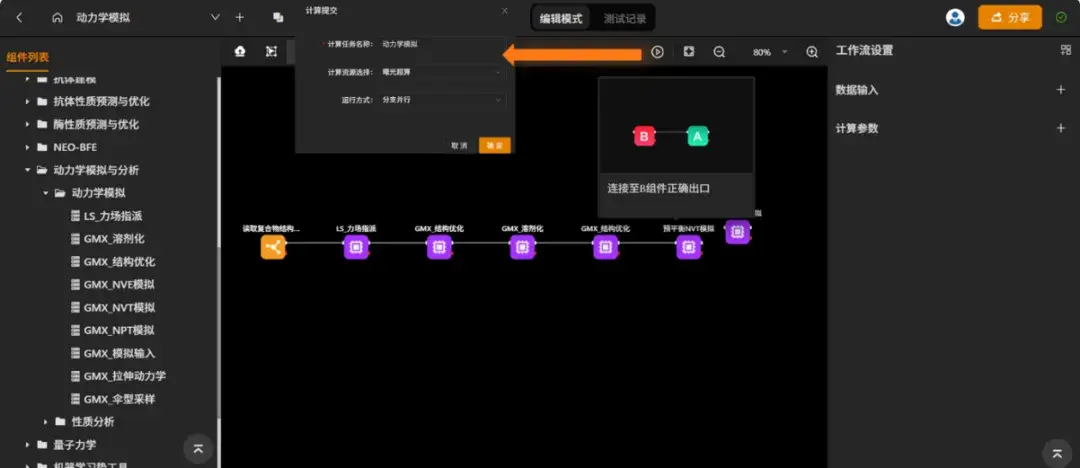Collapse the 动力学模拟与分析 folder arrow
The image size is (1080, 468).
[x=27, y=170]
